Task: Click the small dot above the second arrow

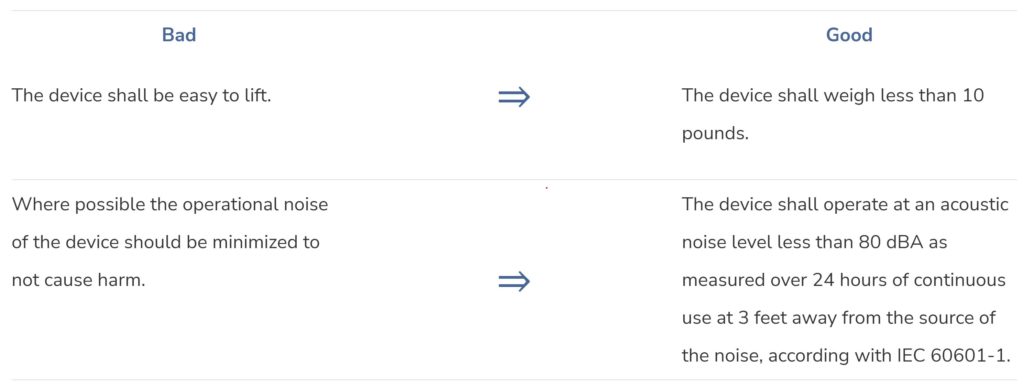Action: pyautogui.click(x=546, y=188)
